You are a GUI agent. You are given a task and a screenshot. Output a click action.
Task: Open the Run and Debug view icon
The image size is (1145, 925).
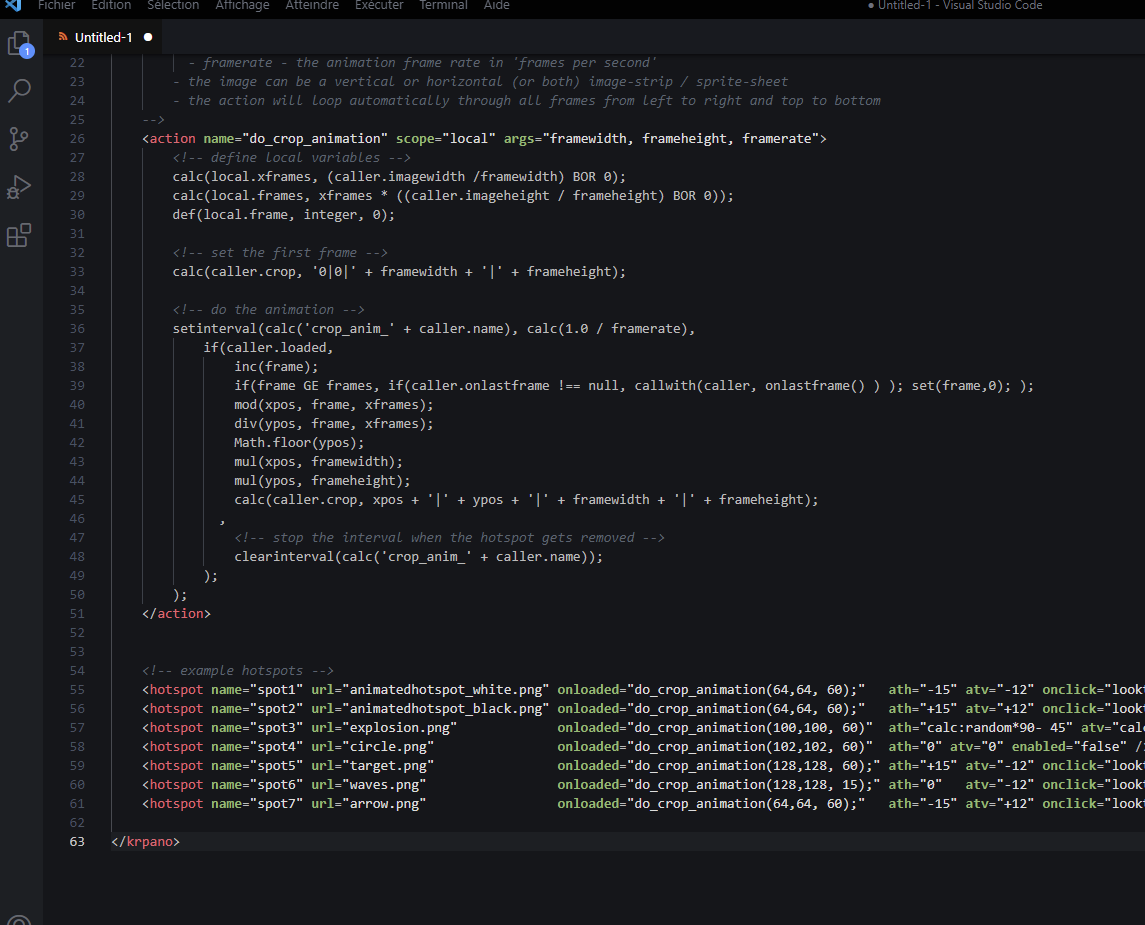[x=19, y=187]
